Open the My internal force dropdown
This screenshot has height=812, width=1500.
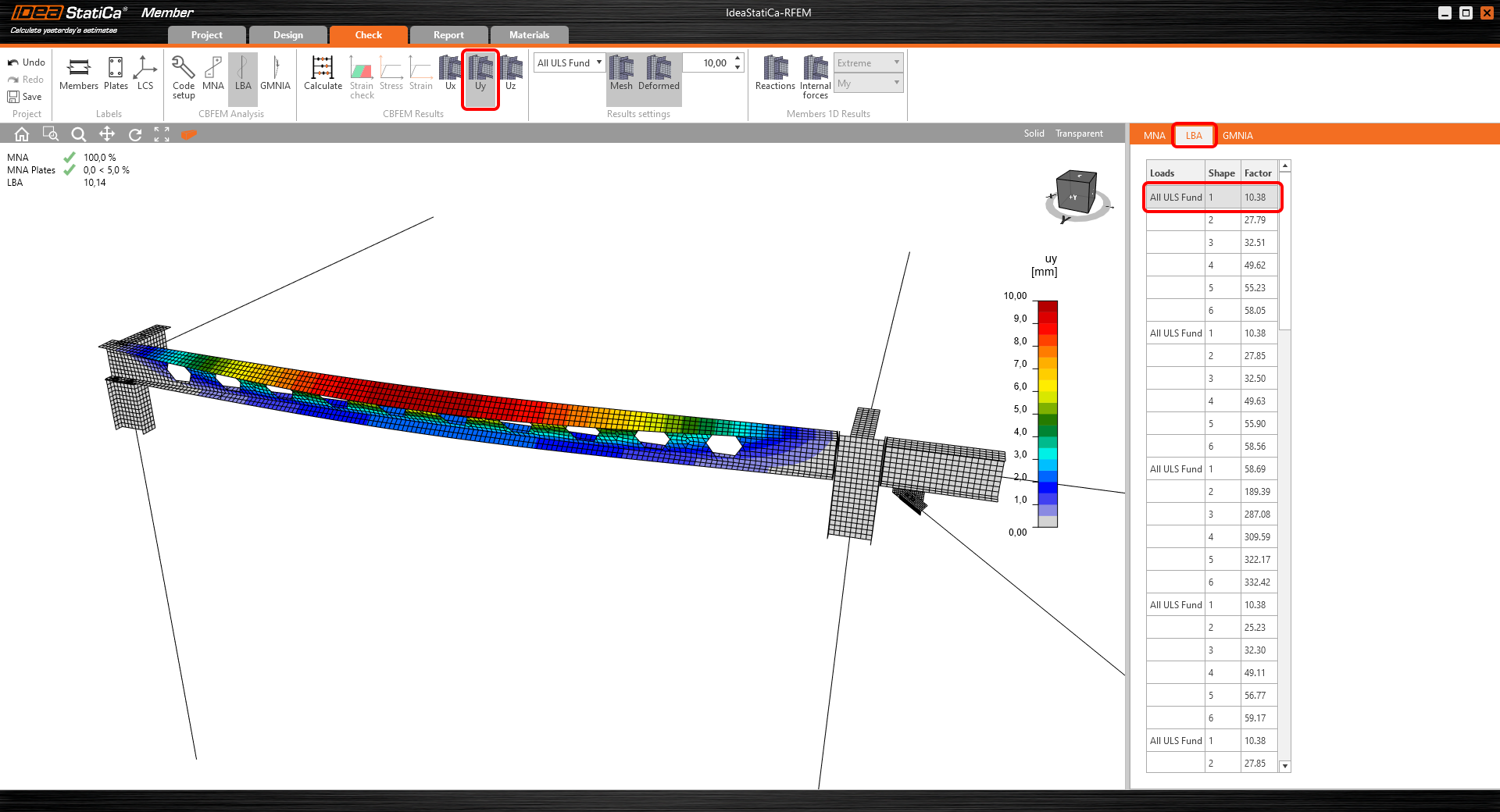(x=868, y=84)
